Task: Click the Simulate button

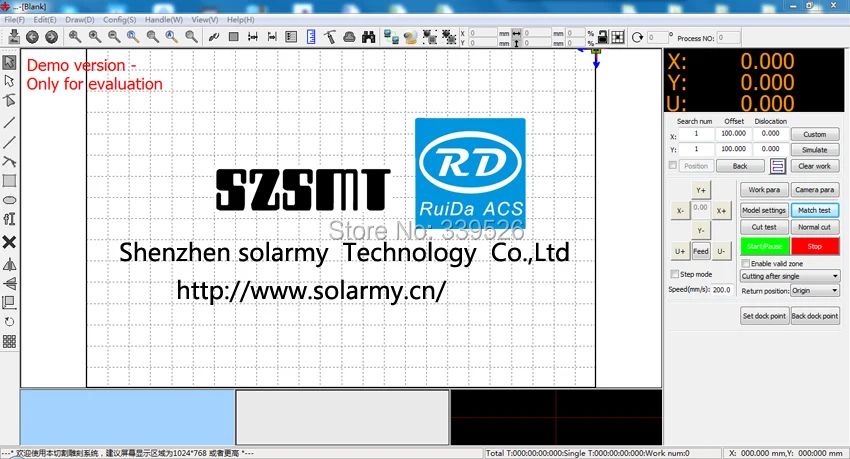Action: (x=815, y=150)
